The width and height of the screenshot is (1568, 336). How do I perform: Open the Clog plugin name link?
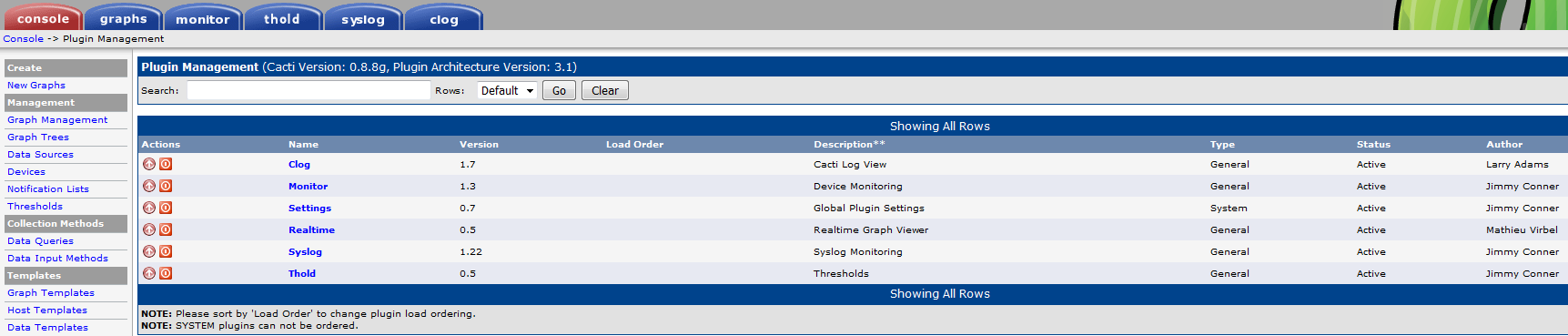click(299, 164)
